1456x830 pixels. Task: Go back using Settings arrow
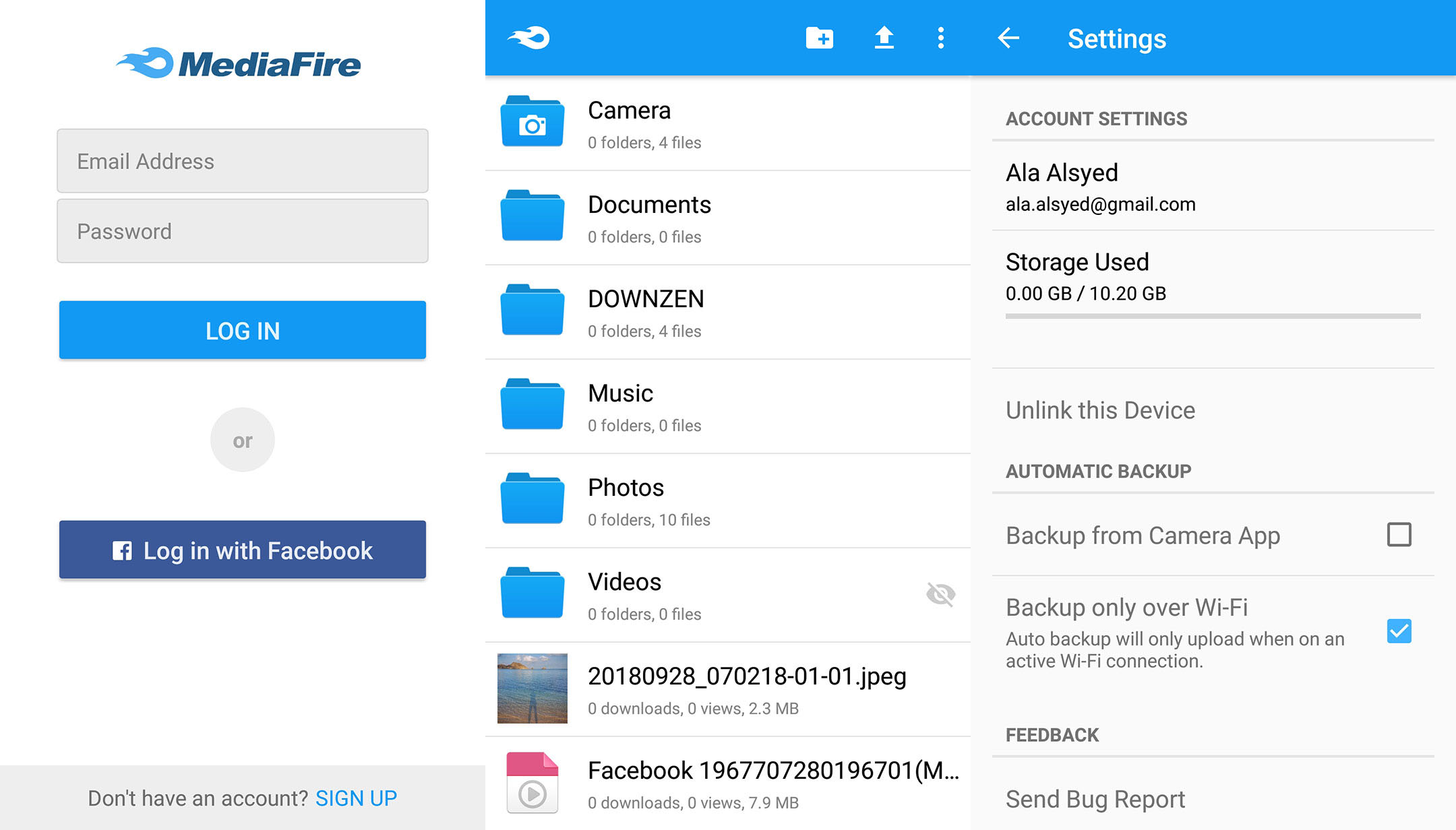coord(1008,38)
